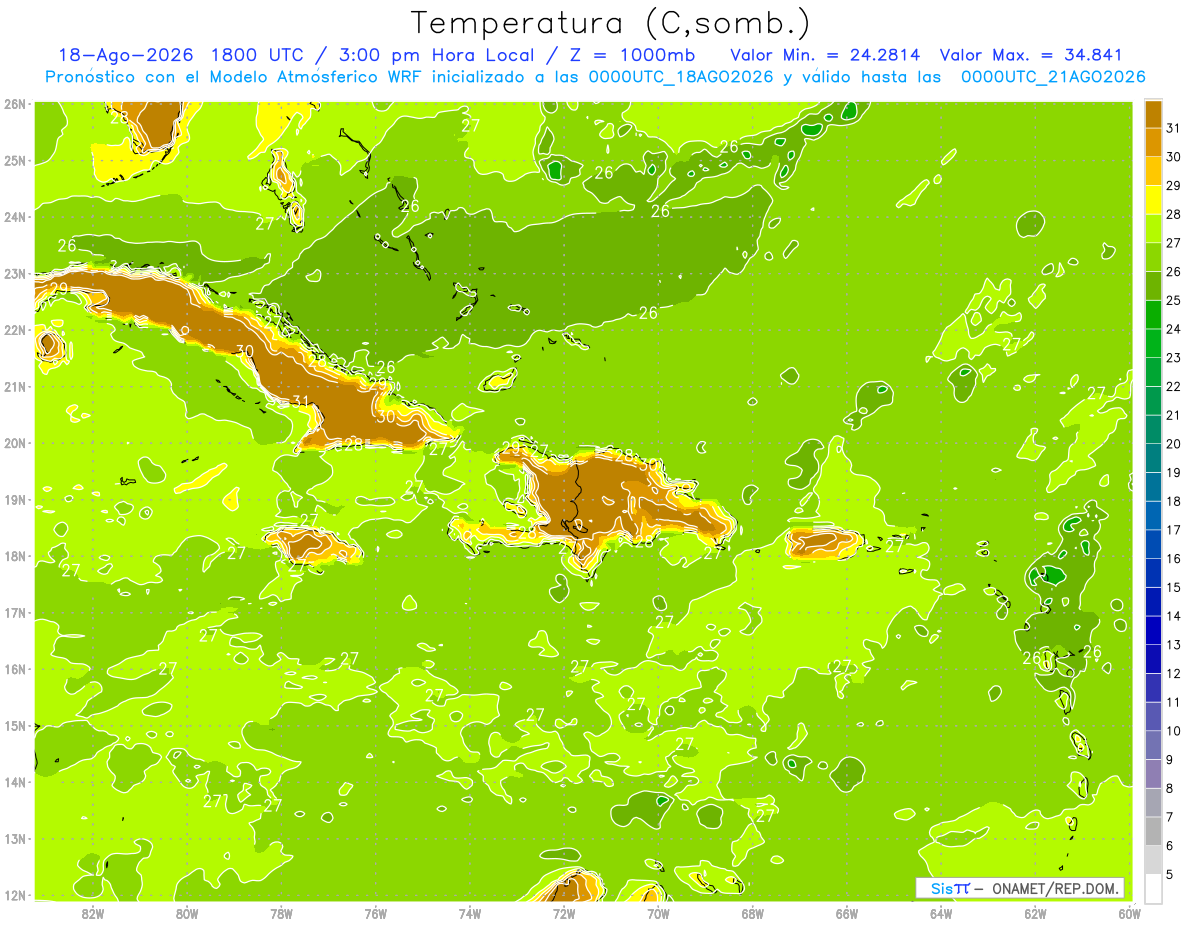Image resolution: width=1200 pixels, height=927 pixels.
Task: Click the 64W longitude label
Action: click(x=941, y=913)
